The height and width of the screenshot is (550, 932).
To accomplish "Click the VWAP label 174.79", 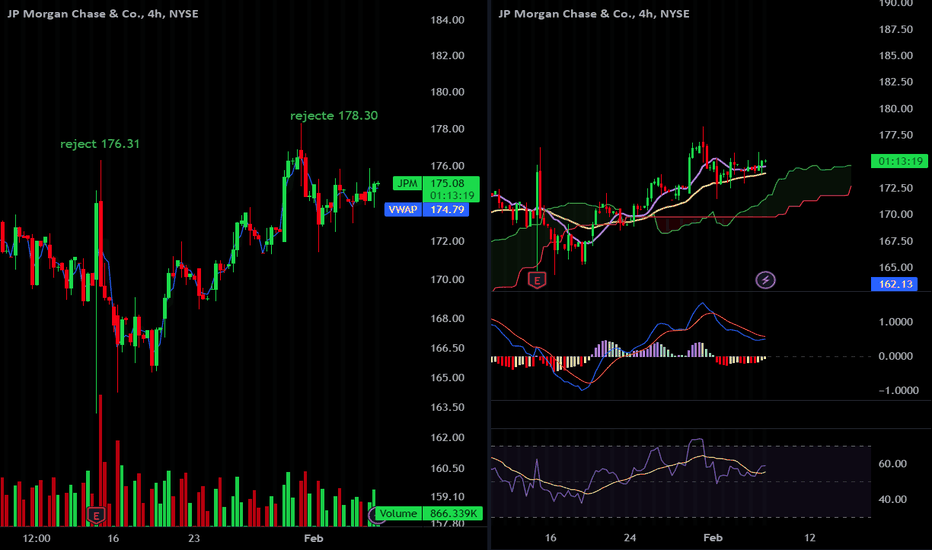I will pyautogui.click(x=427, y=209).
